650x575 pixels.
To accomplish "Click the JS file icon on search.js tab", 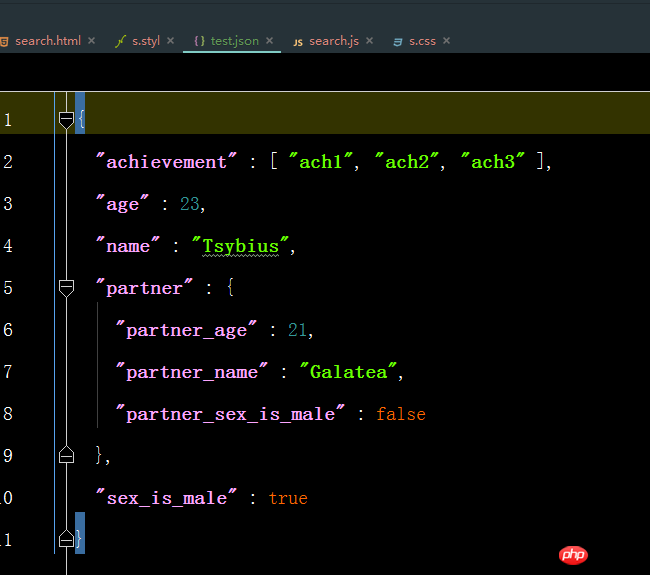I will click(x=298, y=42).
